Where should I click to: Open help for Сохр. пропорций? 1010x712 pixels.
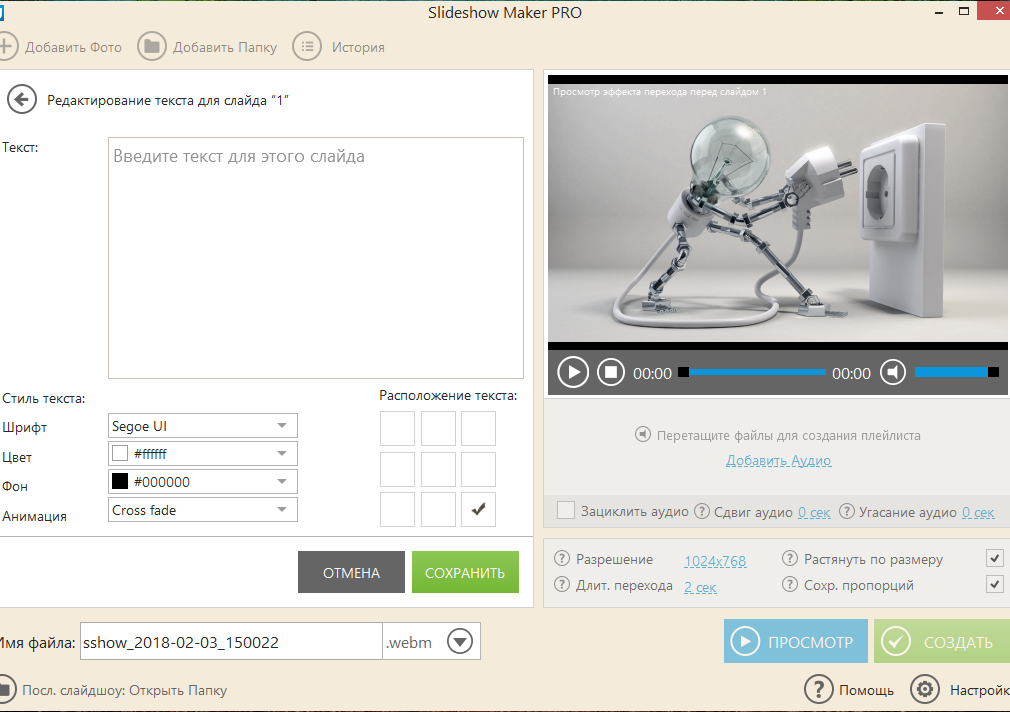(790, 585)
